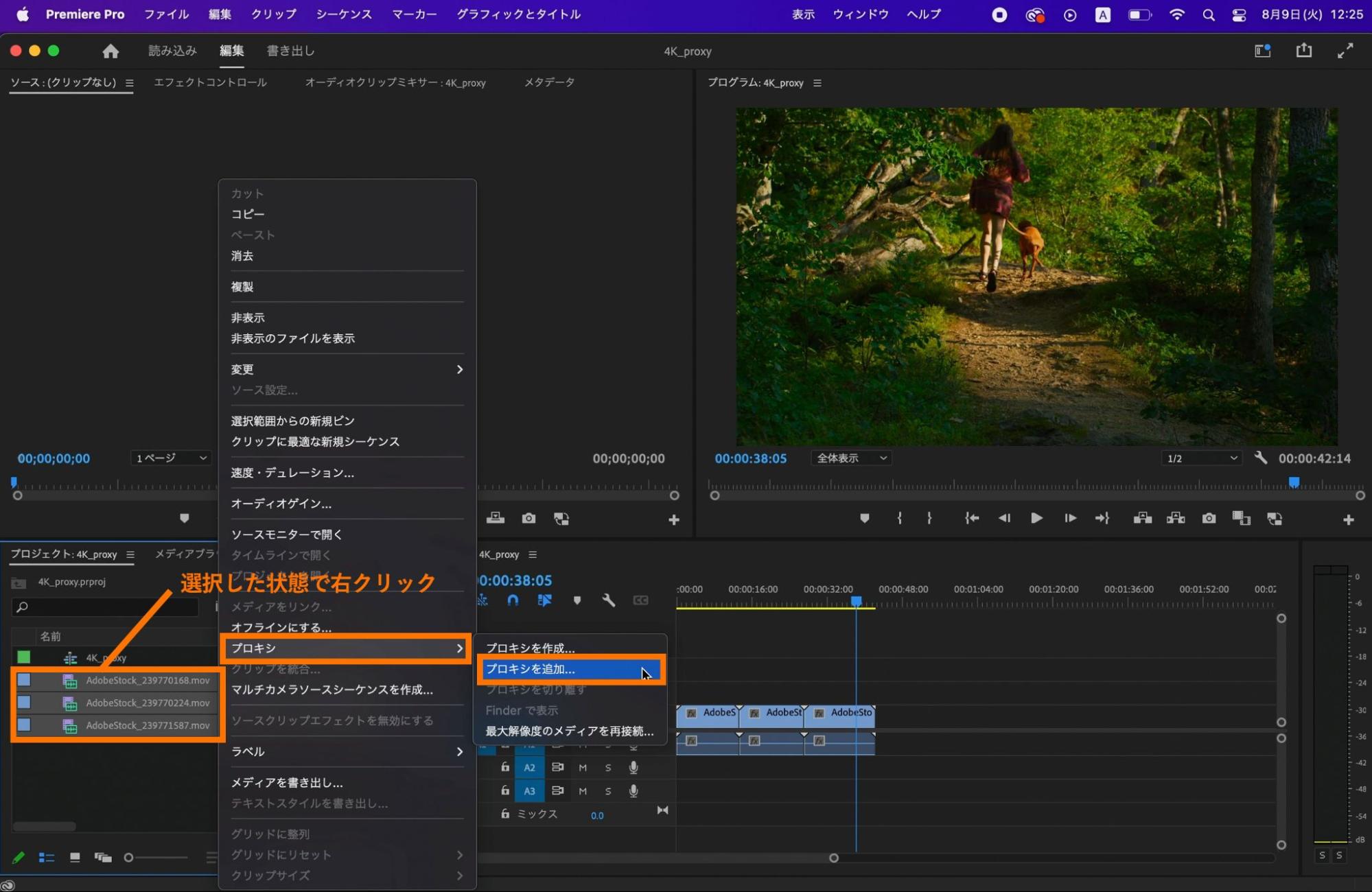The image size is (1372, 892).
Task: Mute audio track A2
Action: click(x=583, y=768)
